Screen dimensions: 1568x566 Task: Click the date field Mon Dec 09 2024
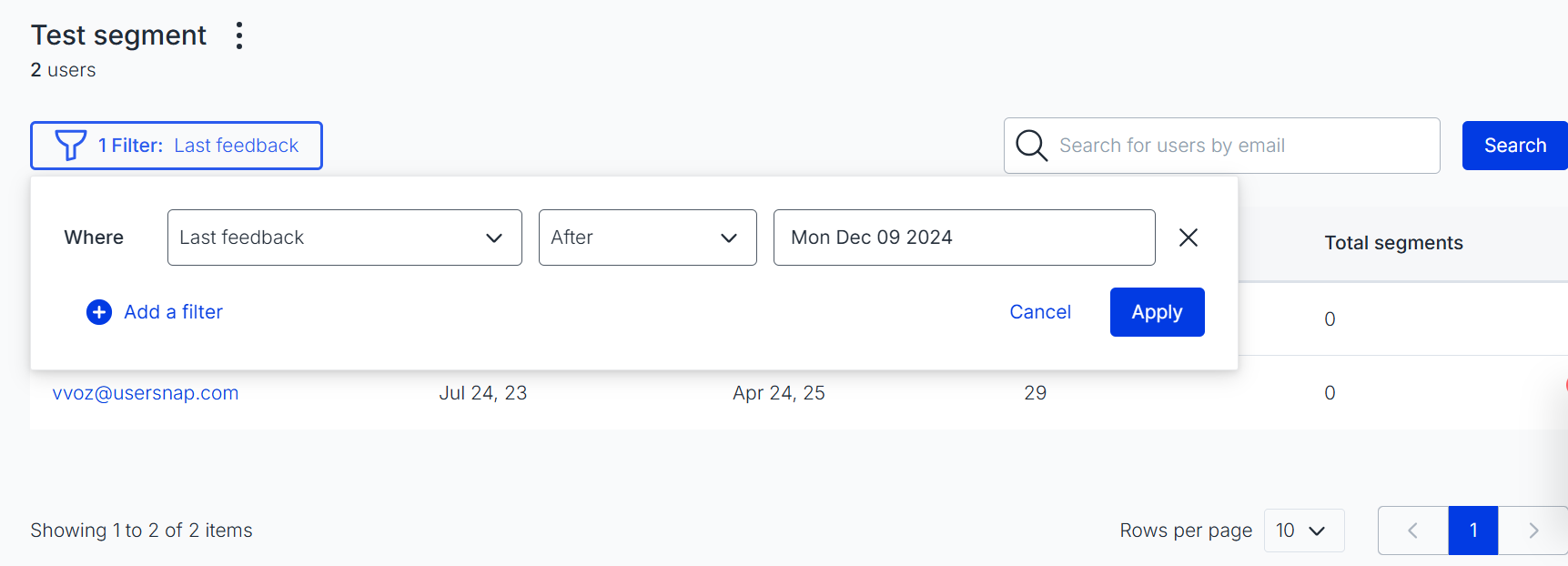[965, 238]
